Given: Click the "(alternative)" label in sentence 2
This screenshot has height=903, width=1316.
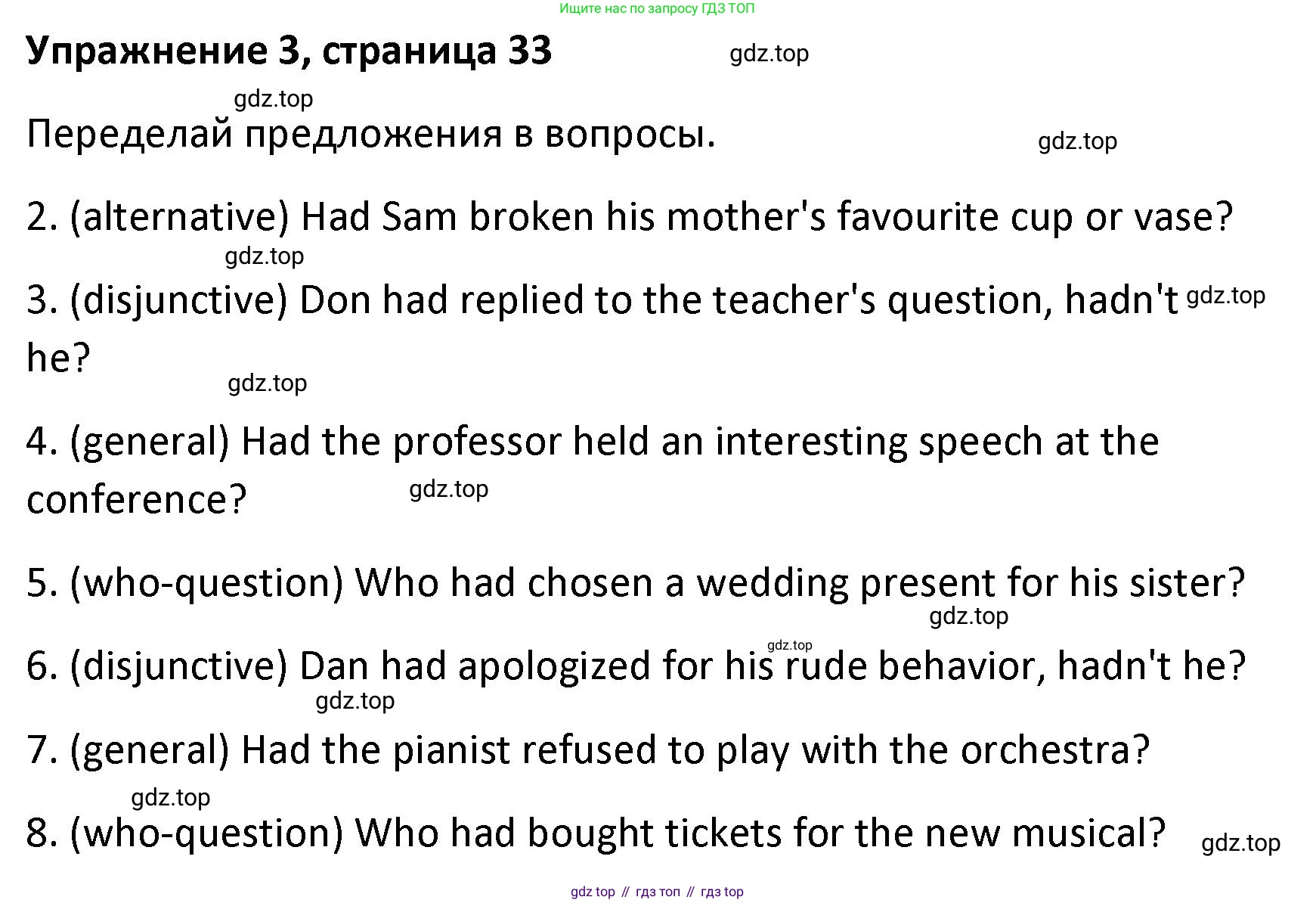Looking at the screenshot, I should click(179, 217).
